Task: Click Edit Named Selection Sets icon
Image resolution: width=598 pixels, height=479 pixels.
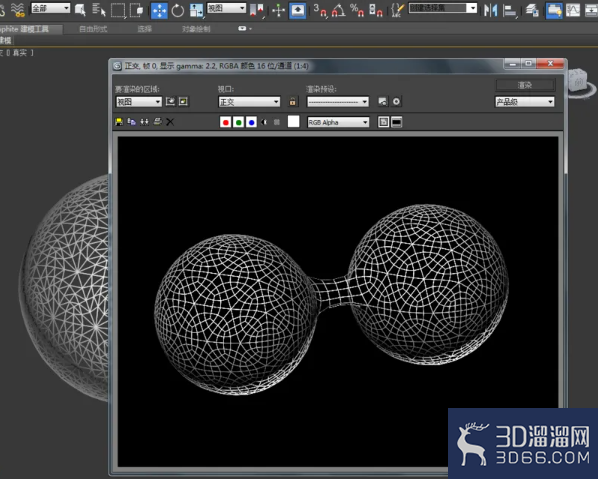Action: [x=397, y=10]
